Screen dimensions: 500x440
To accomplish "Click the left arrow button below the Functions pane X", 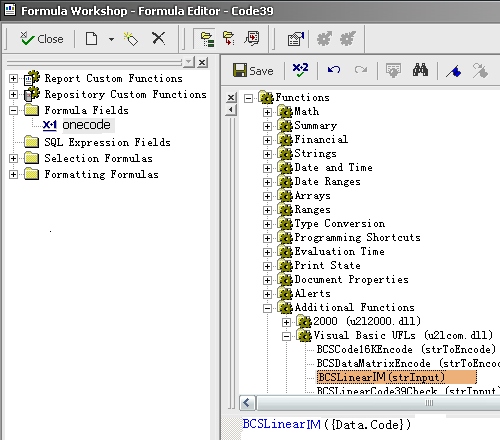I will [231, 110].
